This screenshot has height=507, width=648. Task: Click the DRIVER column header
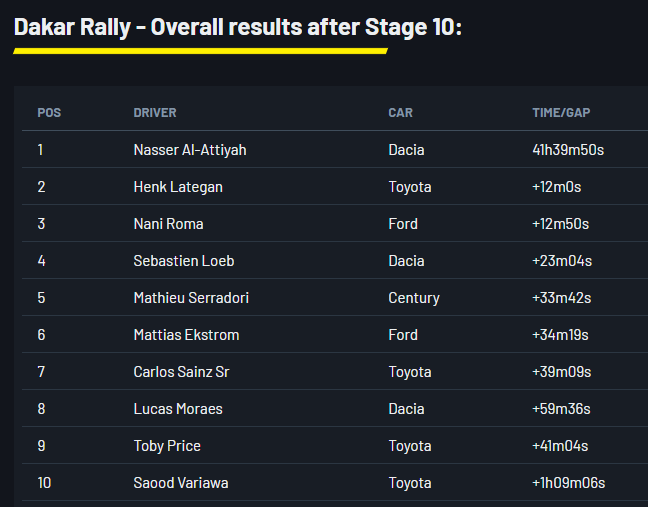[155, 113]
